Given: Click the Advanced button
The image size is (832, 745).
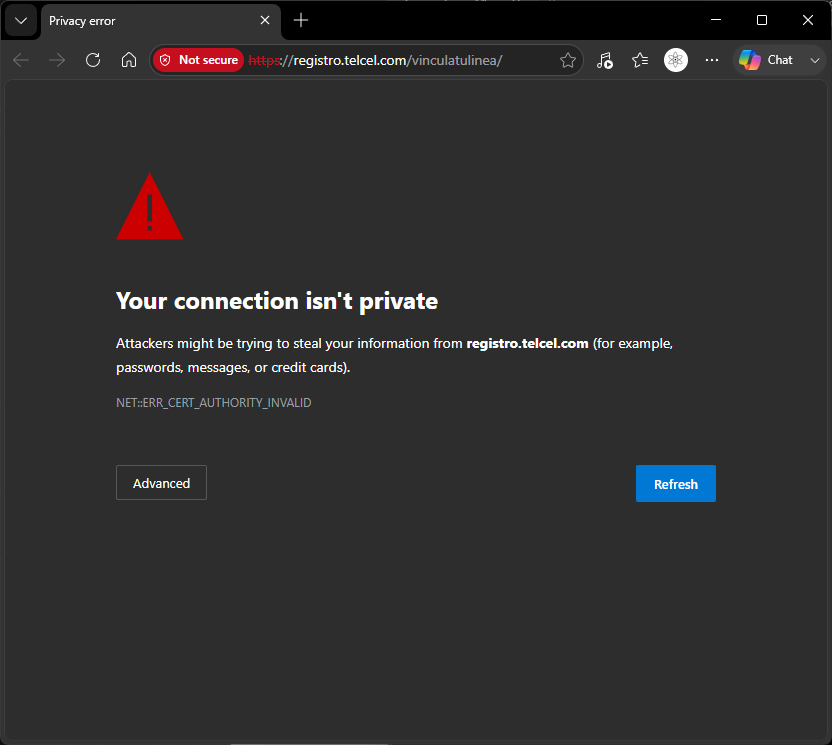Looking at the screenshot, I should (161, 483).
